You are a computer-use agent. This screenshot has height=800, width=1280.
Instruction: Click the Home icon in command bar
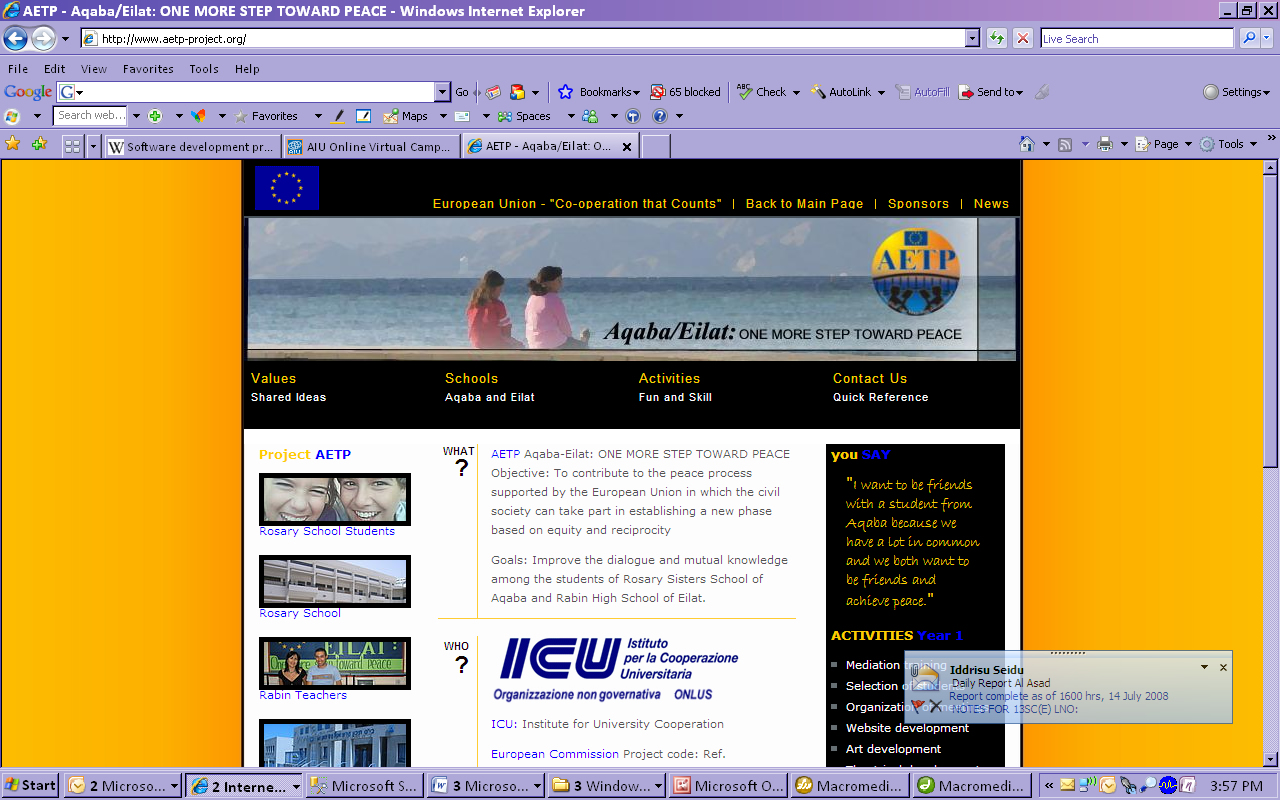click(1026, 144)
